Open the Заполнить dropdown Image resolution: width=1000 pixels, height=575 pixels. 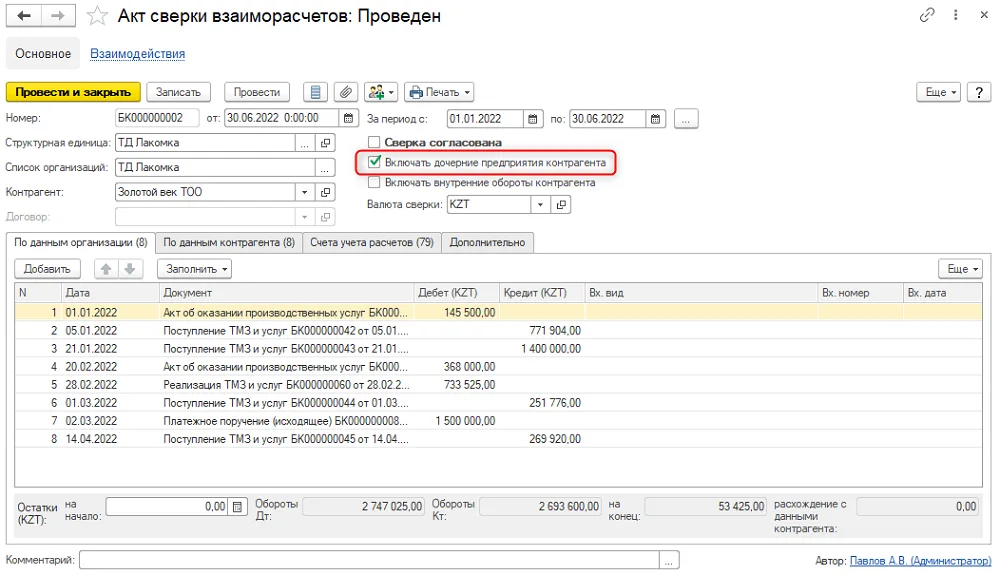(x=194, y=269)
